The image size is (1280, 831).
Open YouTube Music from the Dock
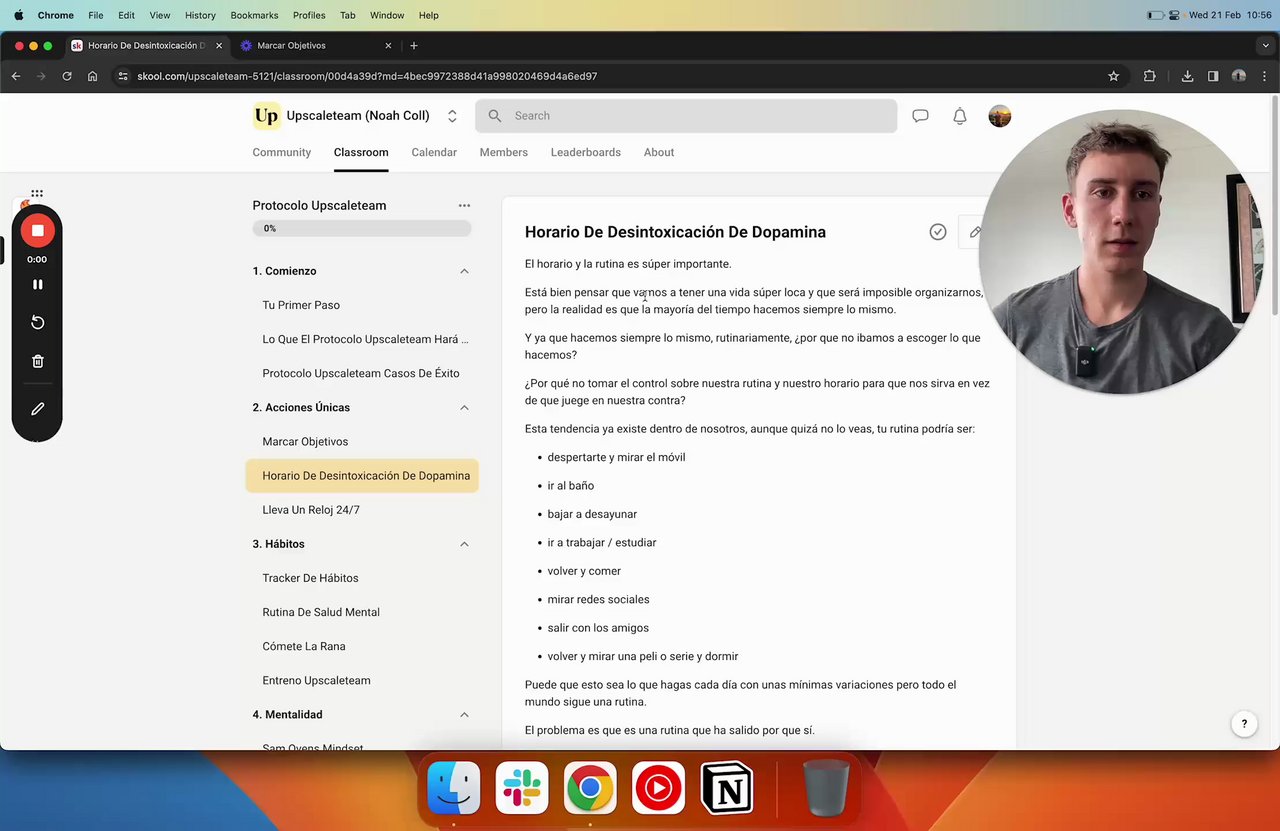pyautogui.click(x=658, y=788)
